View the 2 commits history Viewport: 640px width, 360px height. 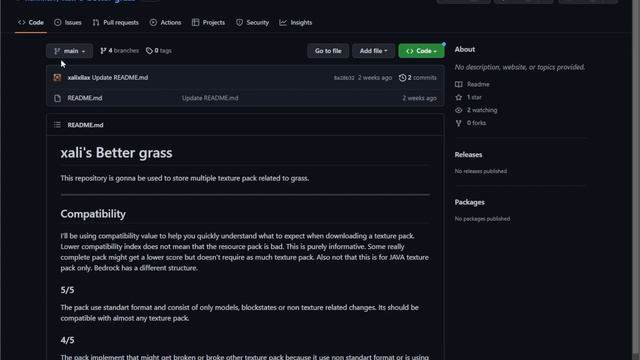coord(418,78)
